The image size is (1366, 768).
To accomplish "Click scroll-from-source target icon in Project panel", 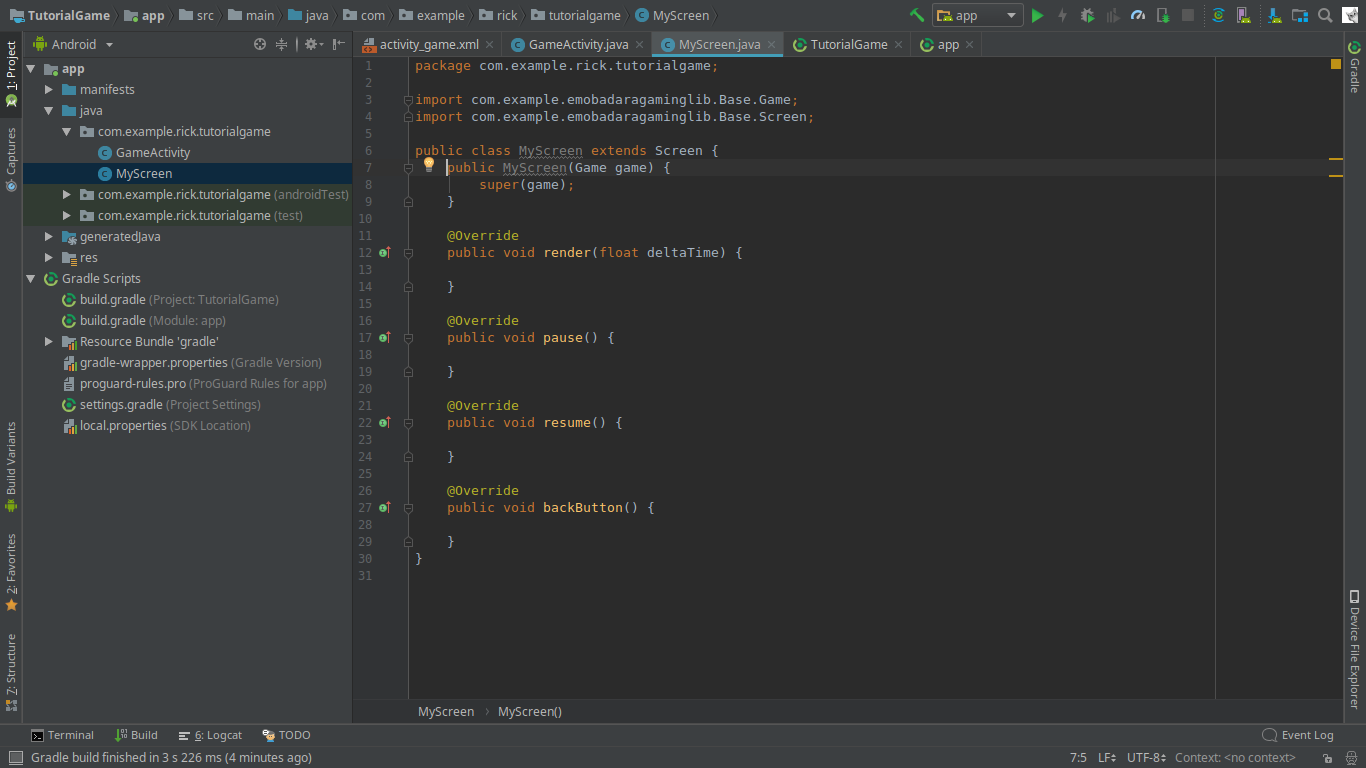I will point(260,44).
